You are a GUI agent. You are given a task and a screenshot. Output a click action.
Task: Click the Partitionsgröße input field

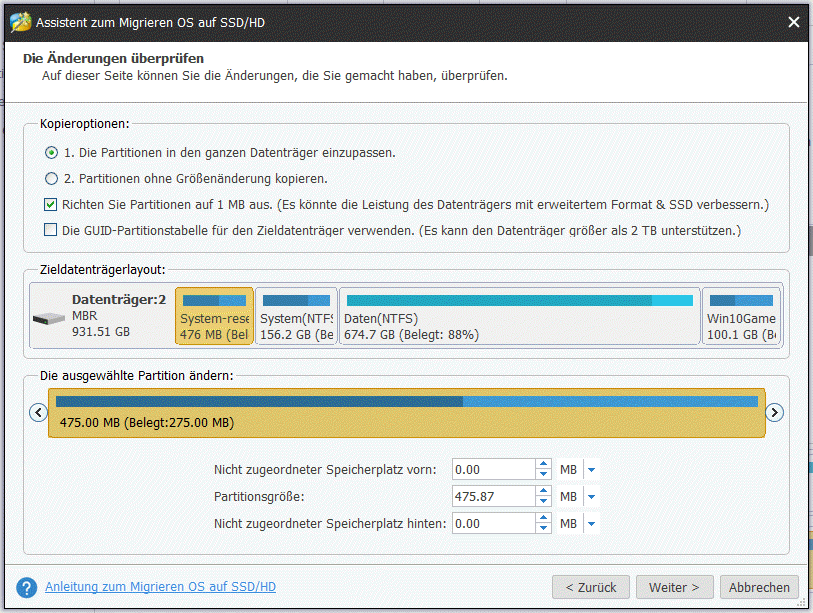coord(493,496)
